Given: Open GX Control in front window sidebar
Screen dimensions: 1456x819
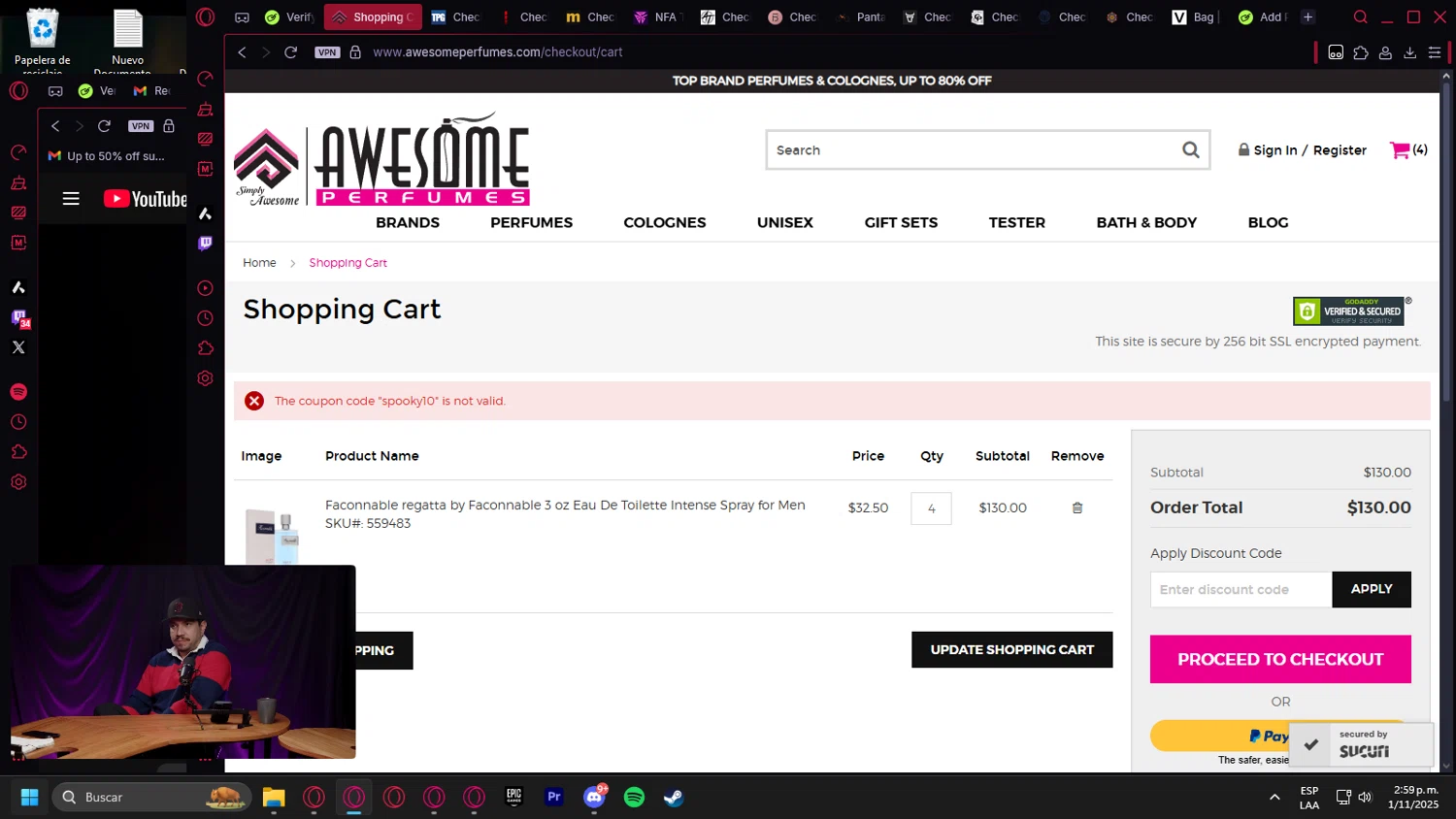Looking at the screenshot, I should 205,79.
